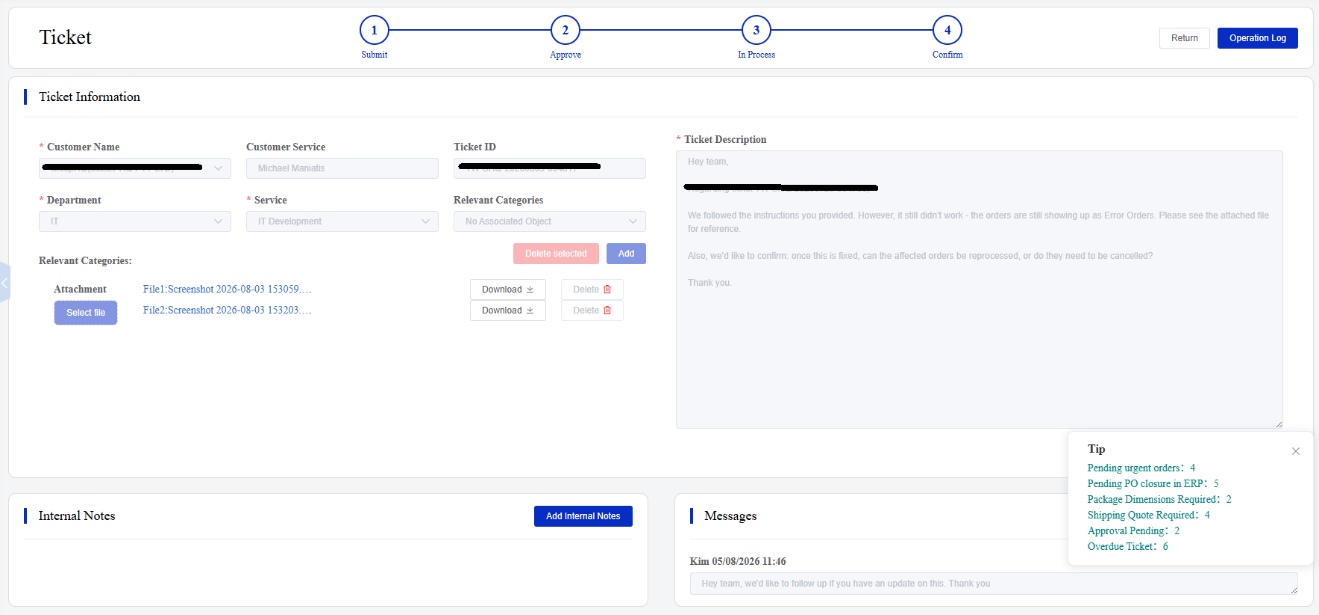Click Pending urgent orders tip

click(x=1141, y=468)
